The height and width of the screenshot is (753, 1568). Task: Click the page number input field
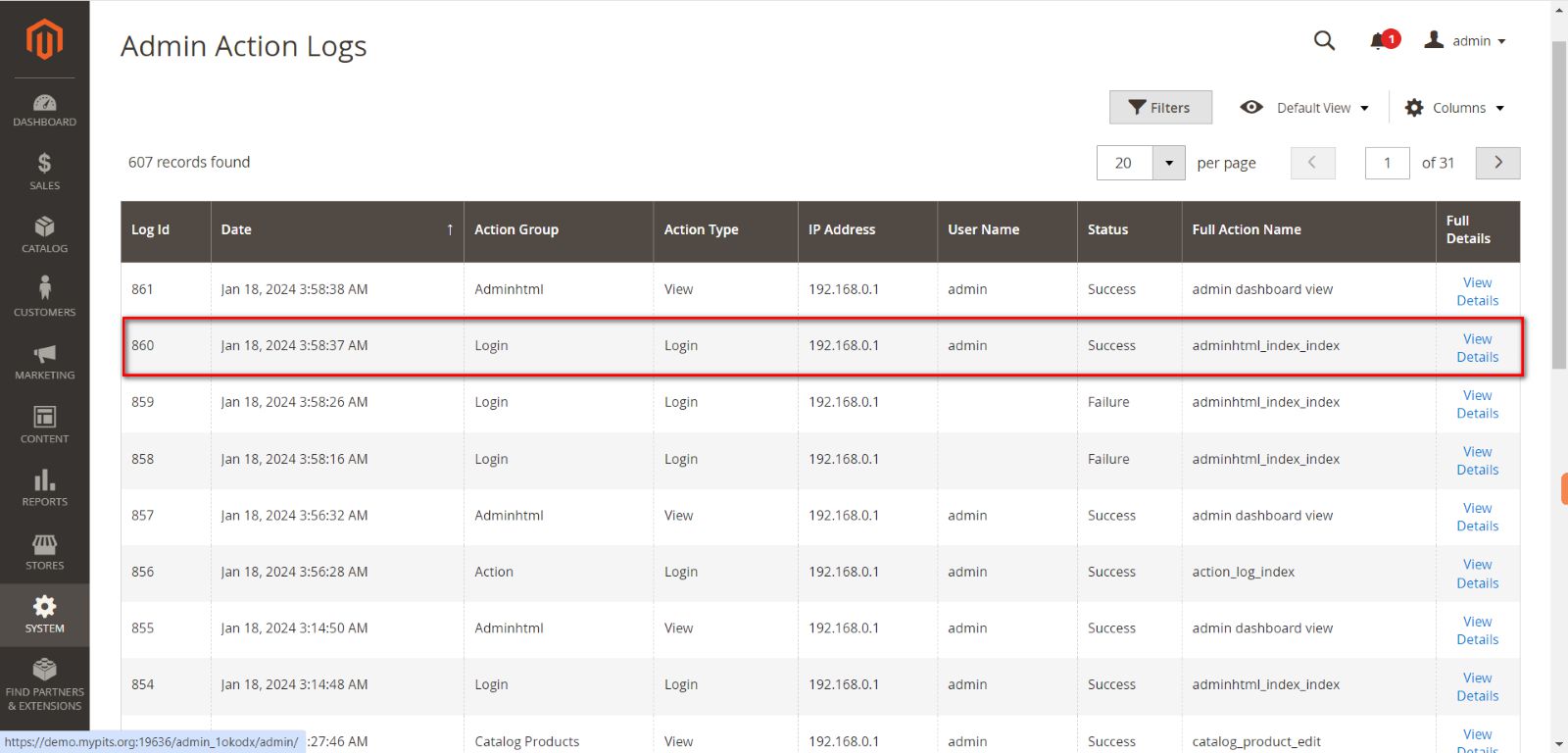1387,163
